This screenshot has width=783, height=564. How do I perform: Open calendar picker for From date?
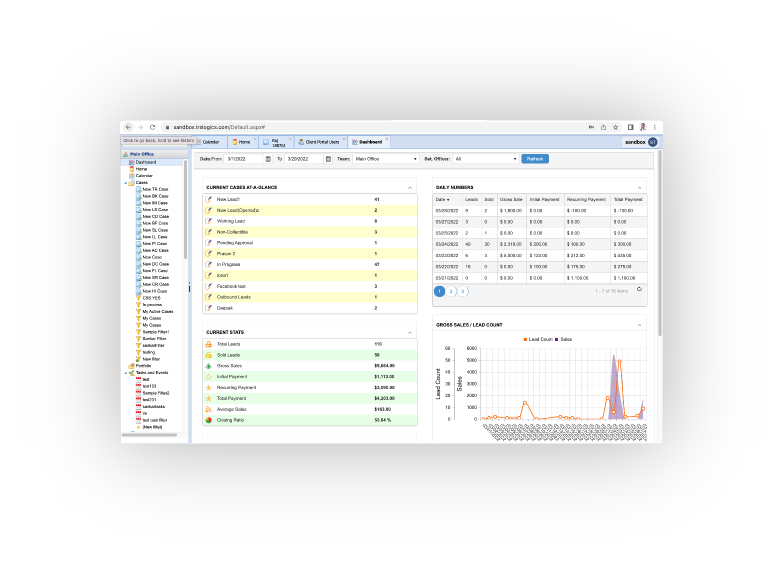pos(268,159)
